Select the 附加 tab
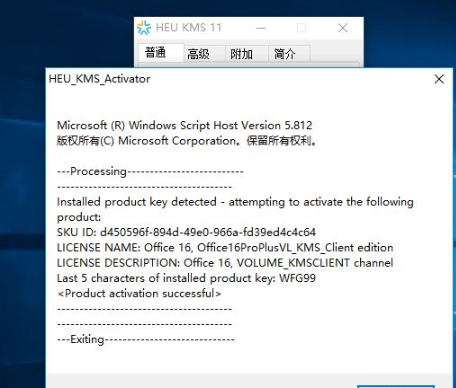456x388 pixels. pos(242,54)
